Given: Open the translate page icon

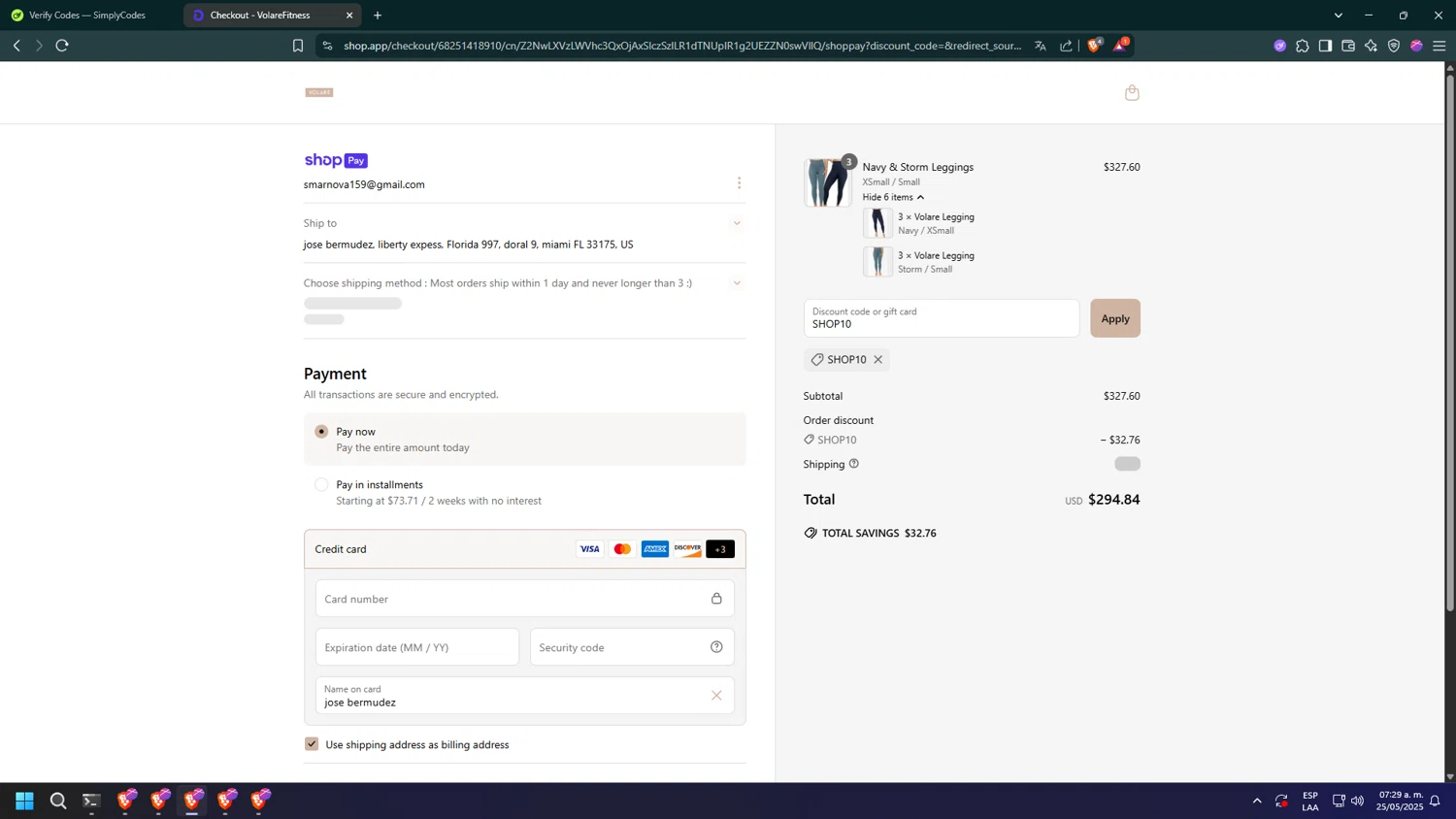Looking at the screenshot, I should pyautogui.click(x=1041, y=46).
